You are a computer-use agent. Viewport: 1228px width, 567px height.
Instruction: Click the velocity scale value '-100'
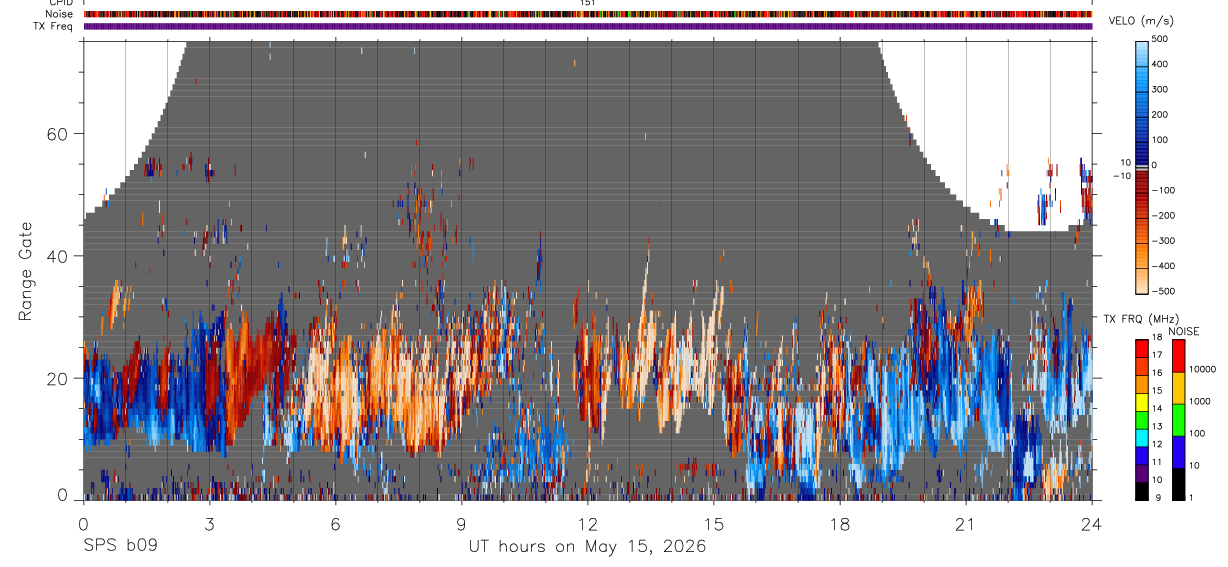click(1163, 190)
